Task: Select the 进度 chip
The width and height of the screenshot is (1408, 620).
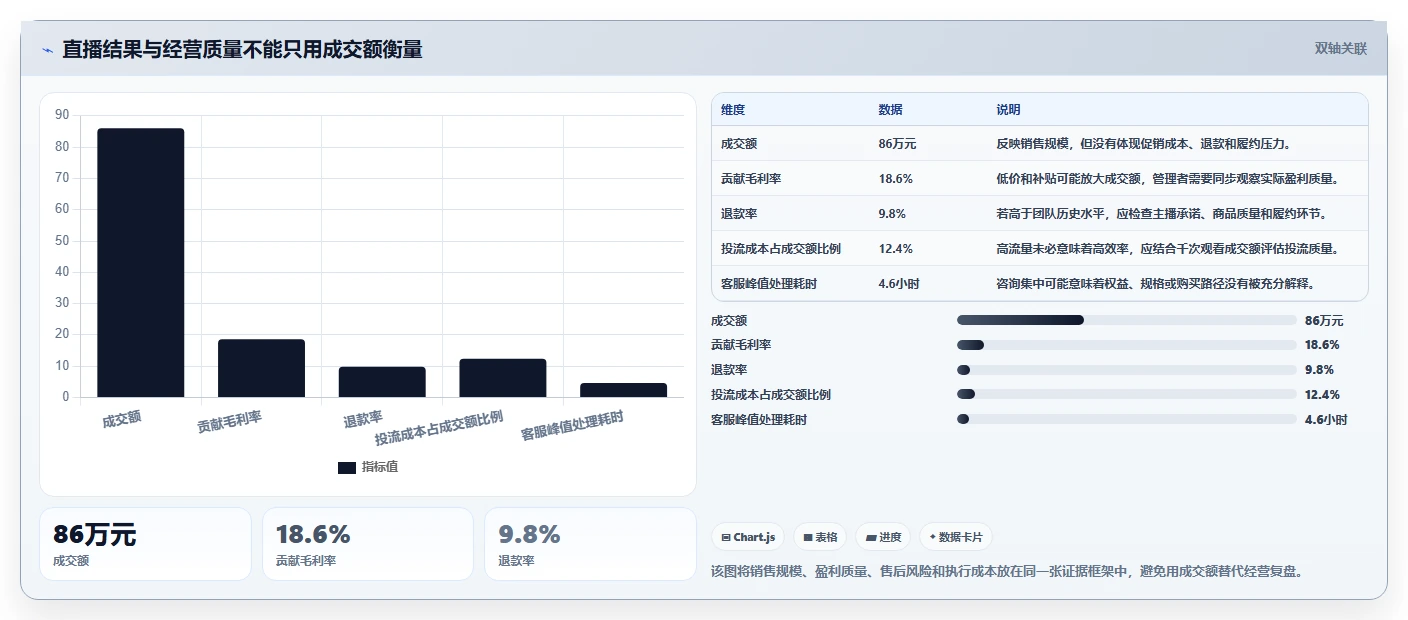Action: click(883, 537)
